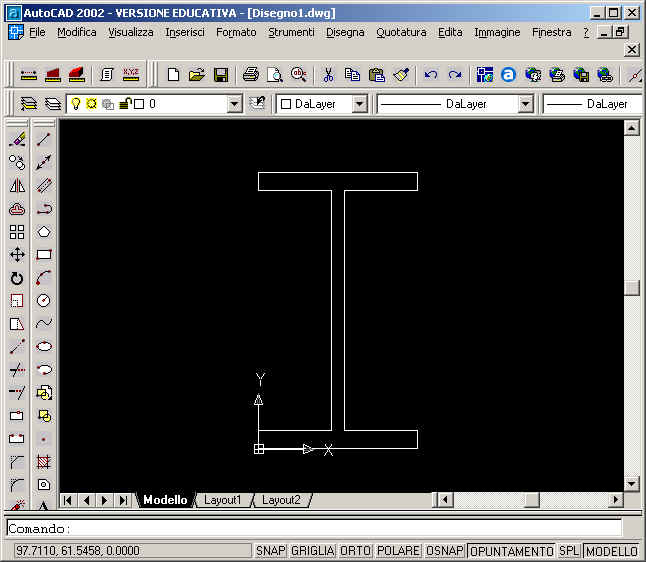Save drawing with floppy disk icon
Image resolution: width=646 pixels, height=562 pixels.
[x=221, y=75]
